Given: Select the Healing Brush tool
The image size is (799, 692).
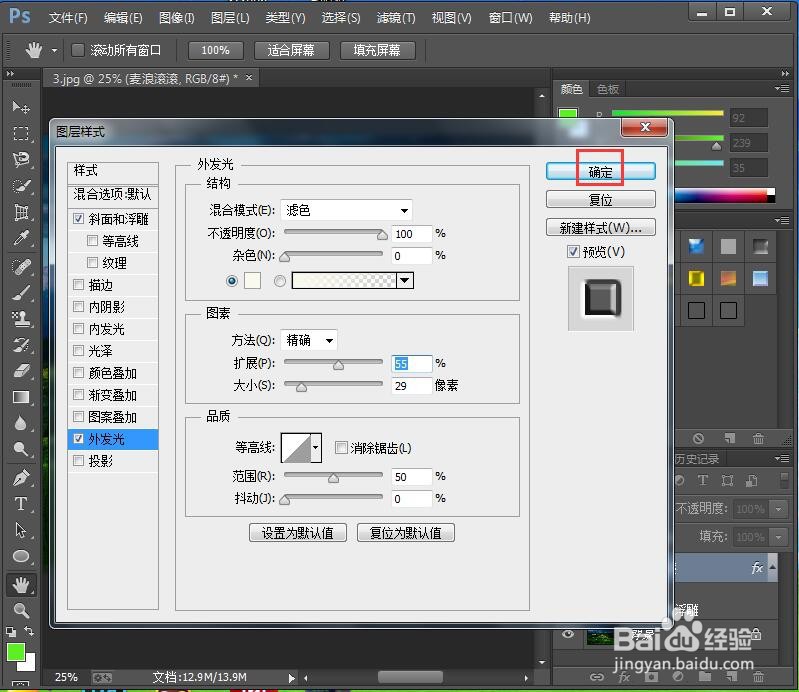Looking at the screenshot, I should [x=21, y=267].
